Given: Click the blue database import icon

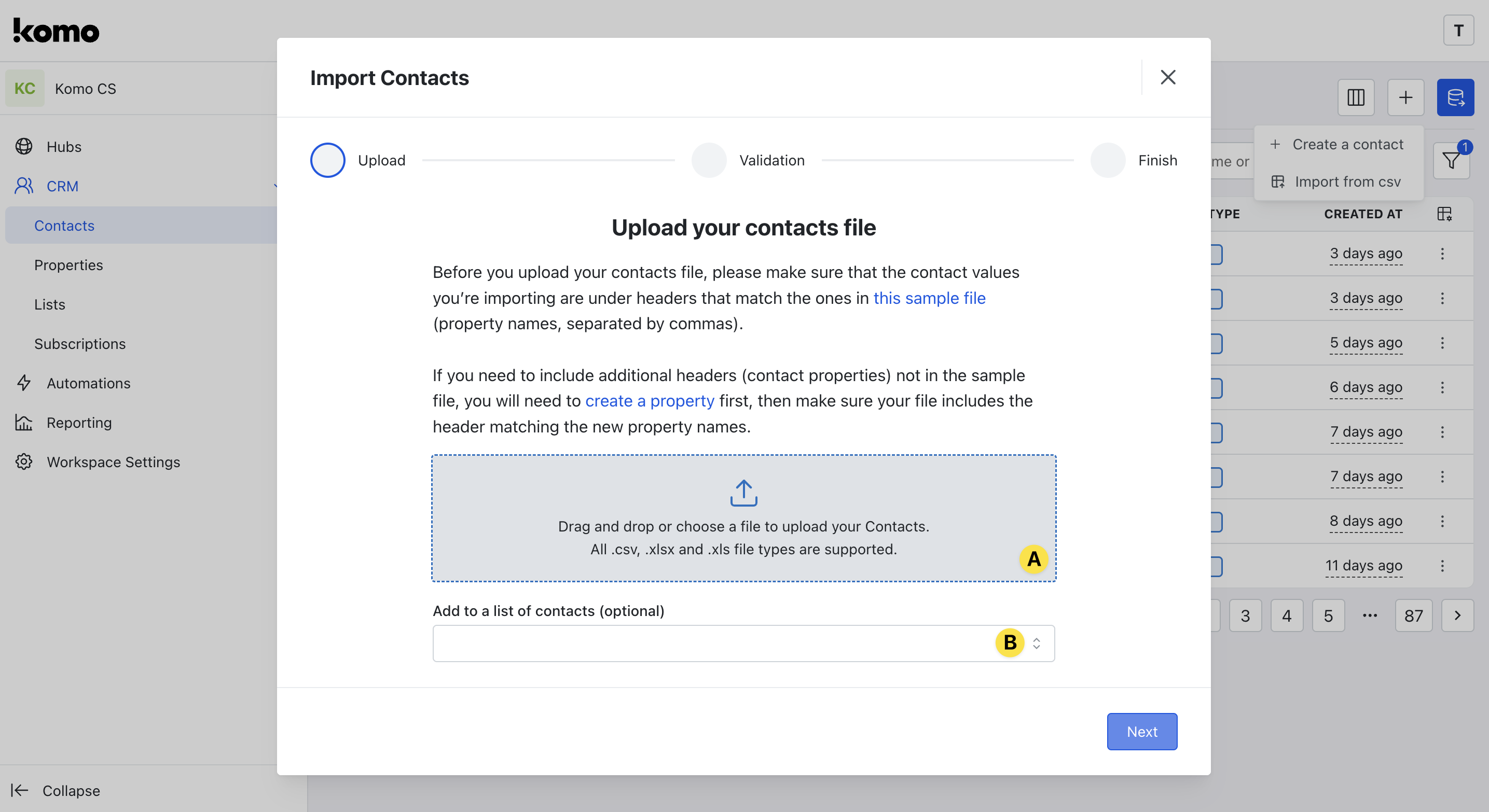Looking at the screenshot, I should click(1455, 97).
